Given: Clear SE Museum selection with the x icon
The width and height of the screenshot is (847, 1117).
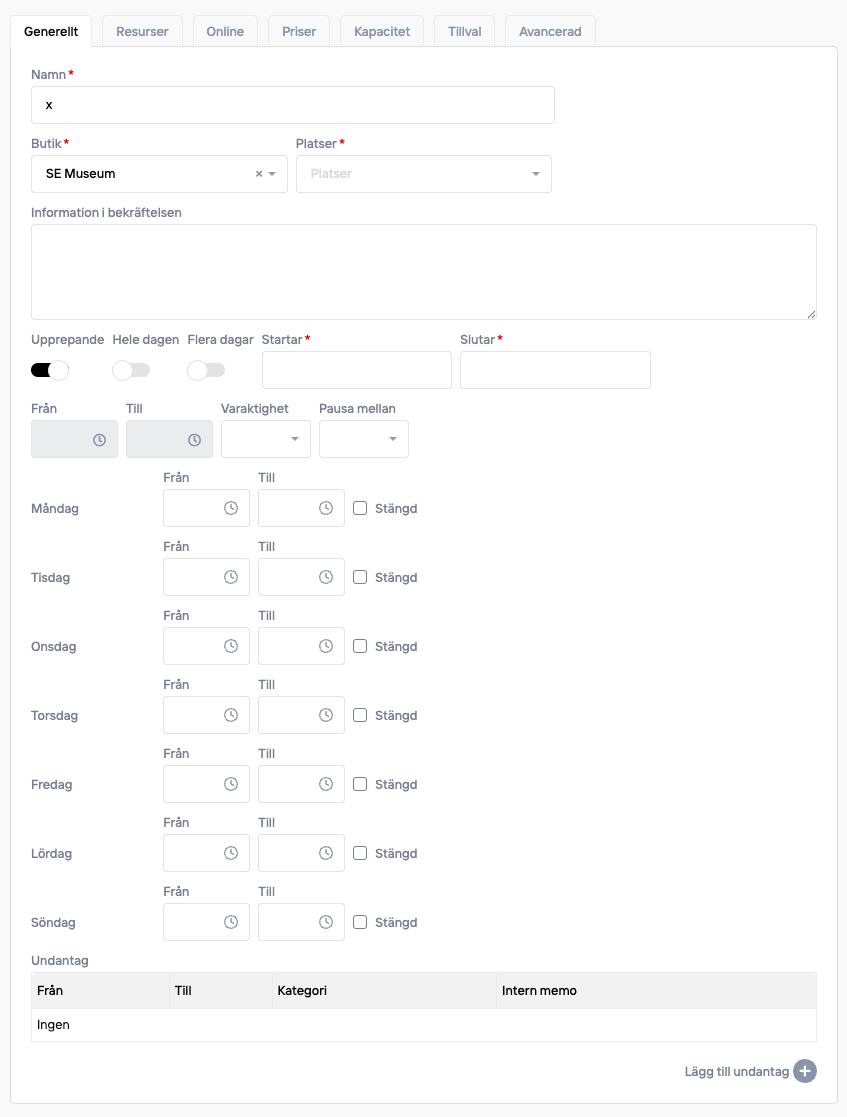Looking at the screenshot, I should coord(259,174).
